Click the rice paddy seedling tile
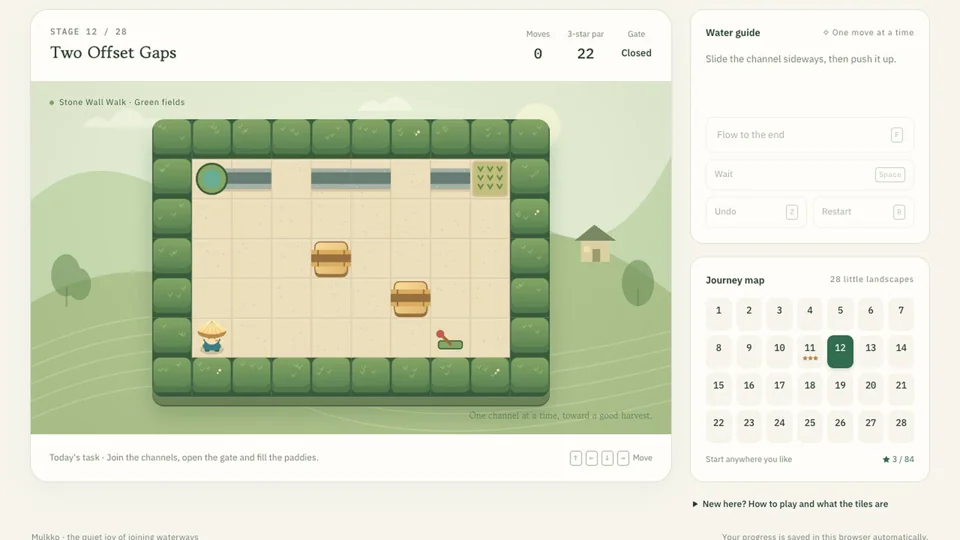Screen dimensions: 960x540 click(x=490, y=179)
